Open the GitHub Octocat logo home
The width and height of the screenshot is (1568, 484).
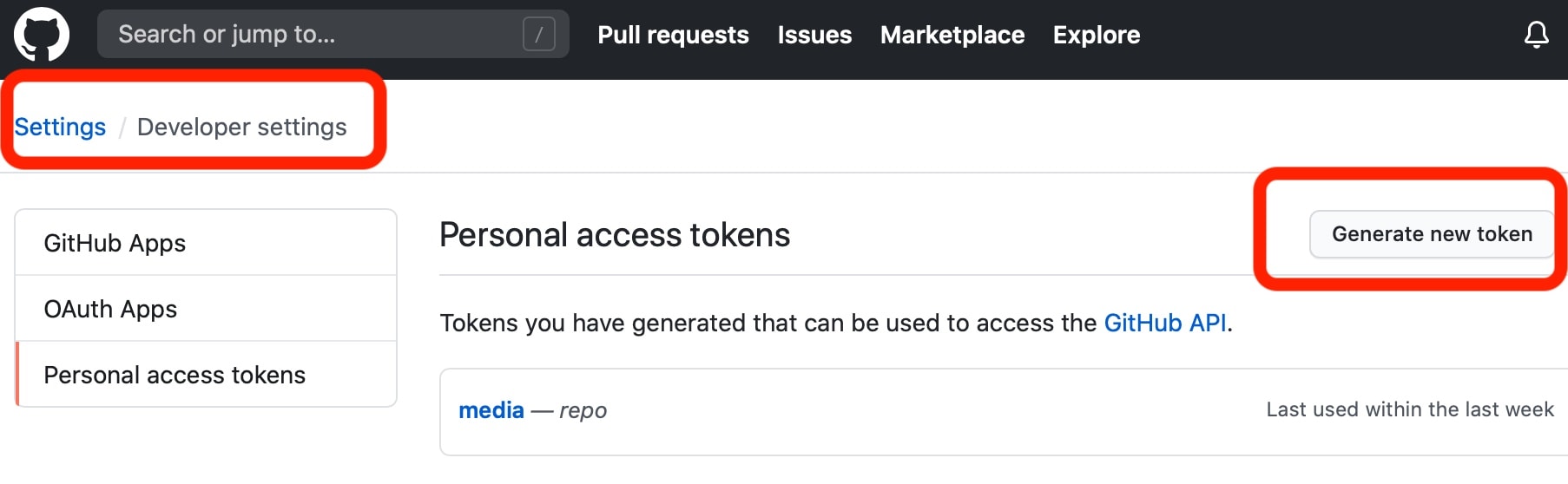tap(42, 35)
